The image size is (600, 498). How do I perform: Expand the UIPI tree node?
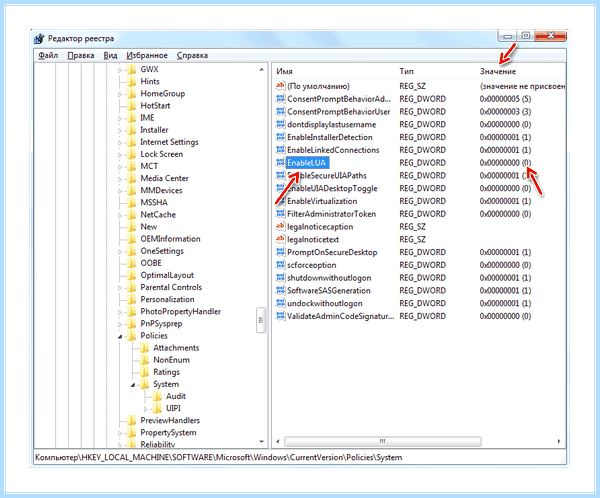146,409
